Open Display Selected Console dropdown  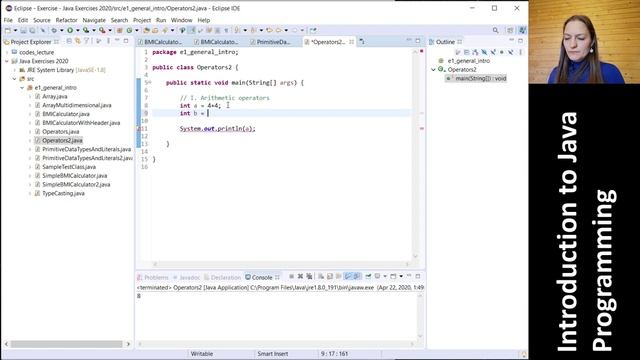(x=384, y=276)
